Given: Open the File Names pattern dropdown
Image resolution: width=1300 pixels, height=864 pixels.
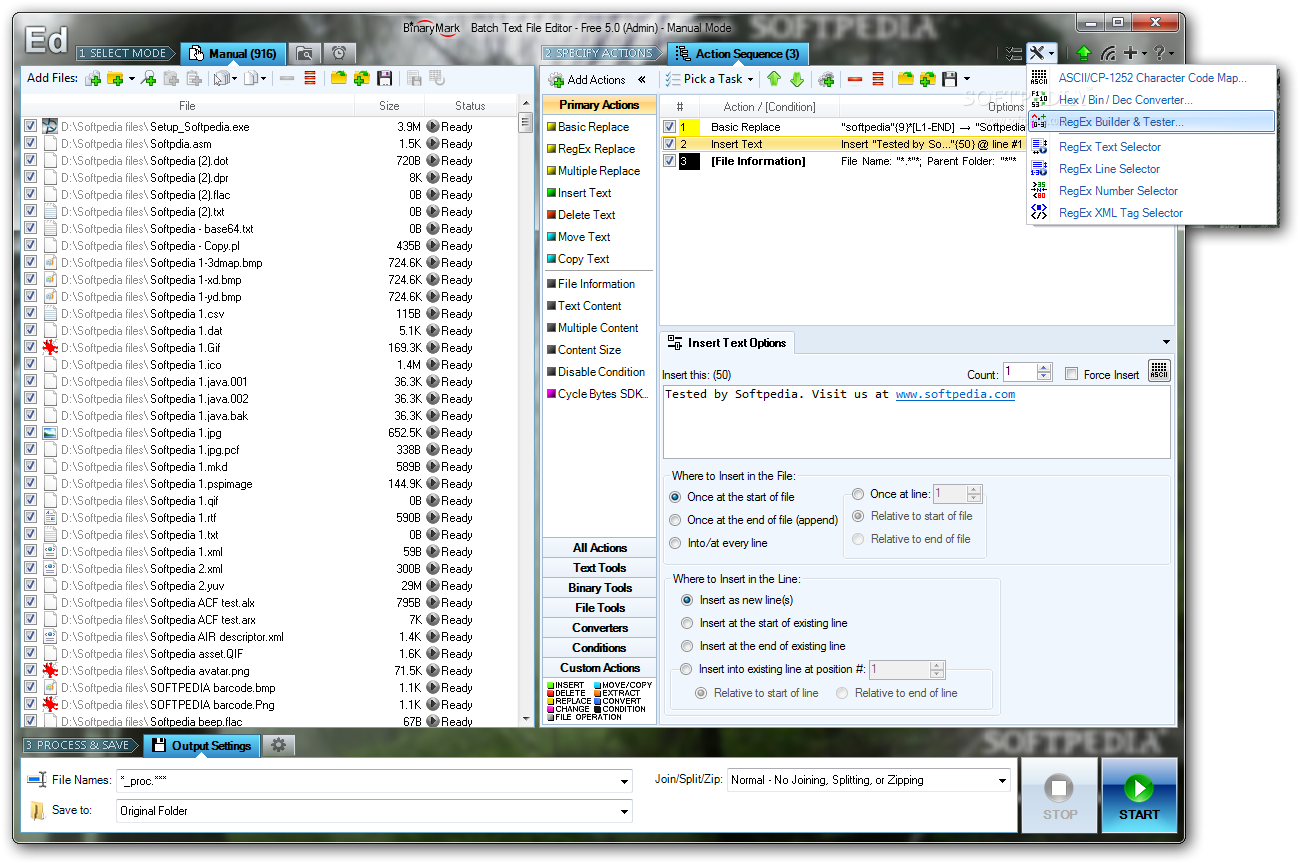Looking at the screenshot, I should [x=625, y=782].
